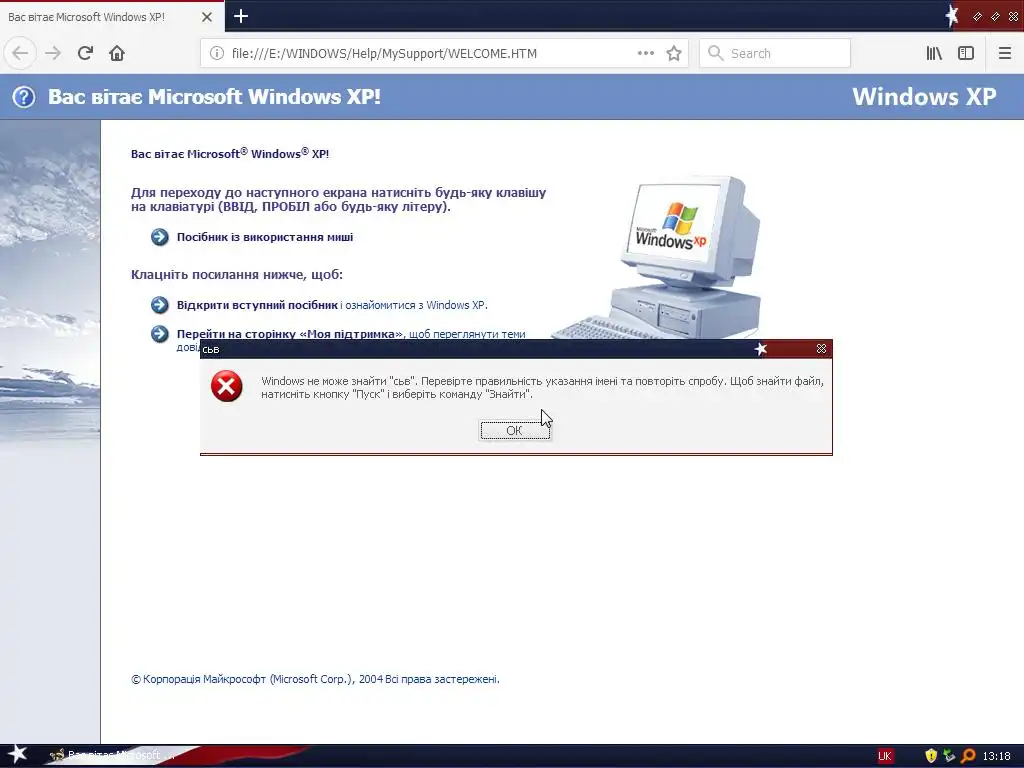The image size is (1024, 768).
Task: Go back to the previous page
Action: [20, 53]
